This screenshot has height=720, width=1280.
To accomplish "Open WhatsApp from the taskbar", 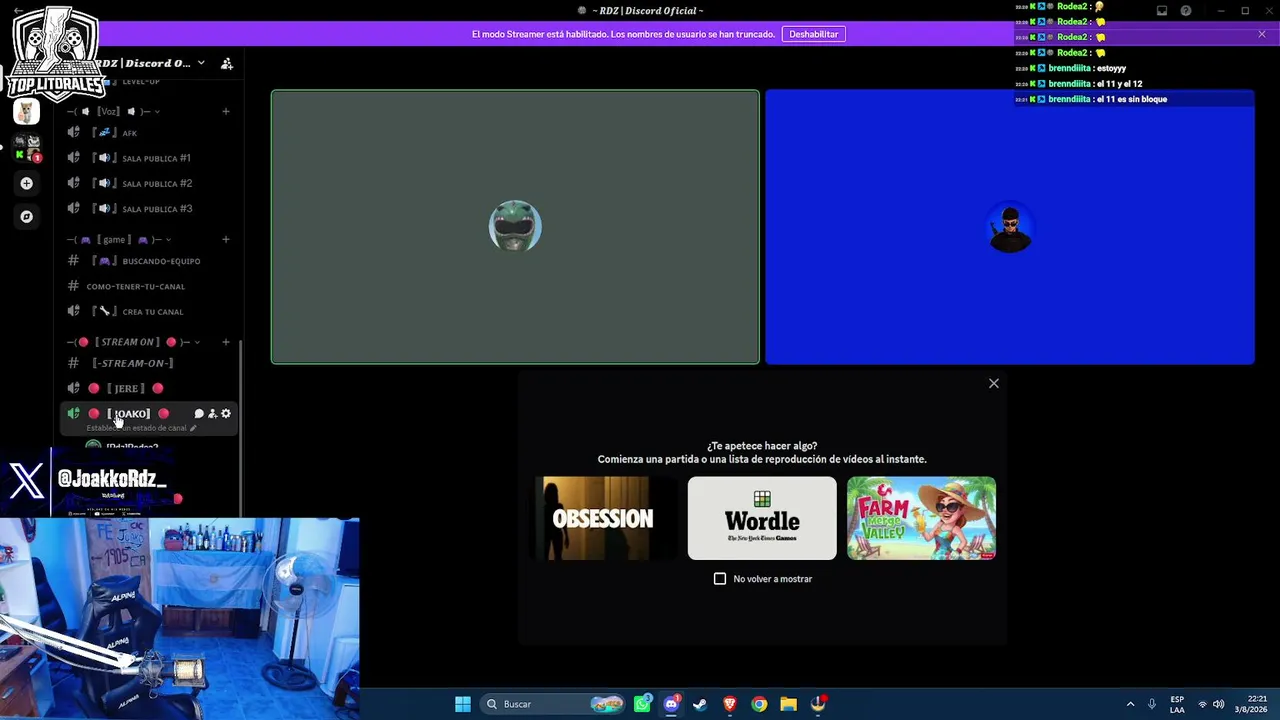I will [x=643, y=704].
